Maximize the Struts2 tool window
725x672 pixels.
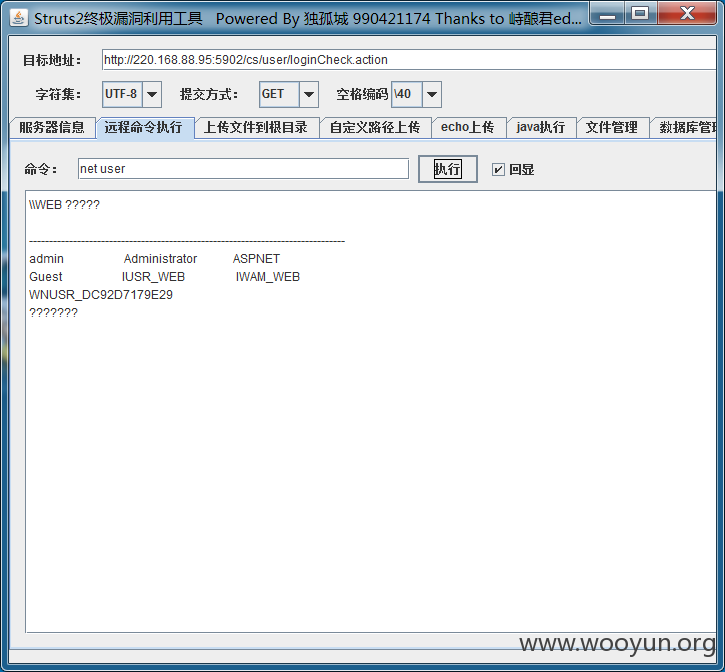640,14
